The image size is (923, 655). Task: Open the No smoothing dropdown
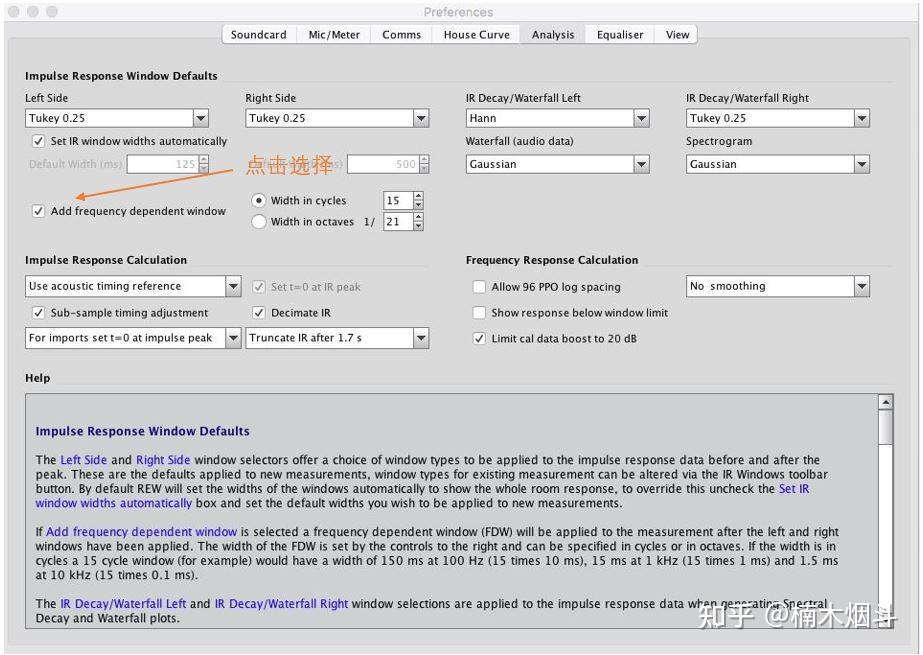778,287
